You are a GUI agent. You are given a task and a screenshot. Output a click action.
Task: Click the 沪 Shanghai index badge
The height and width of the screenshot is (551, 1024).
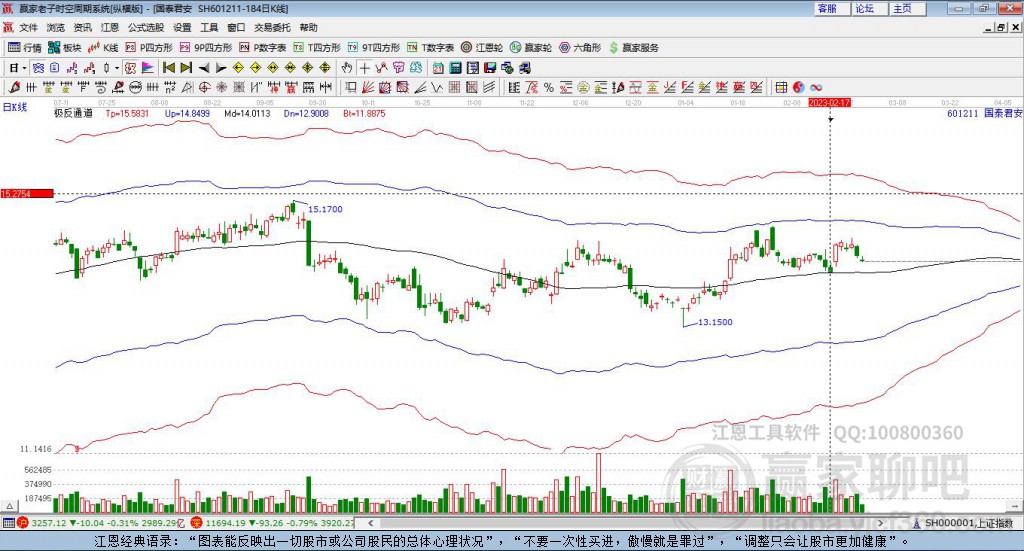pyautogui.click(x=23, y=523)
